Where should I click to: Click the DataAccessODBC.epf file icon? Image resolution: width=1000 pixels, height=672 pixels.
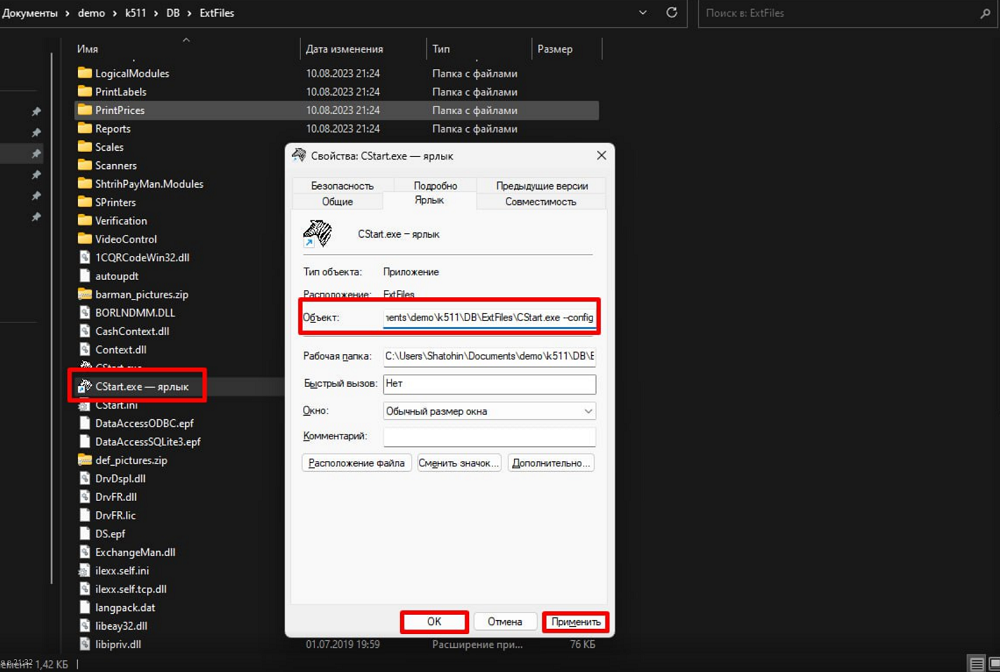(84, 423)
